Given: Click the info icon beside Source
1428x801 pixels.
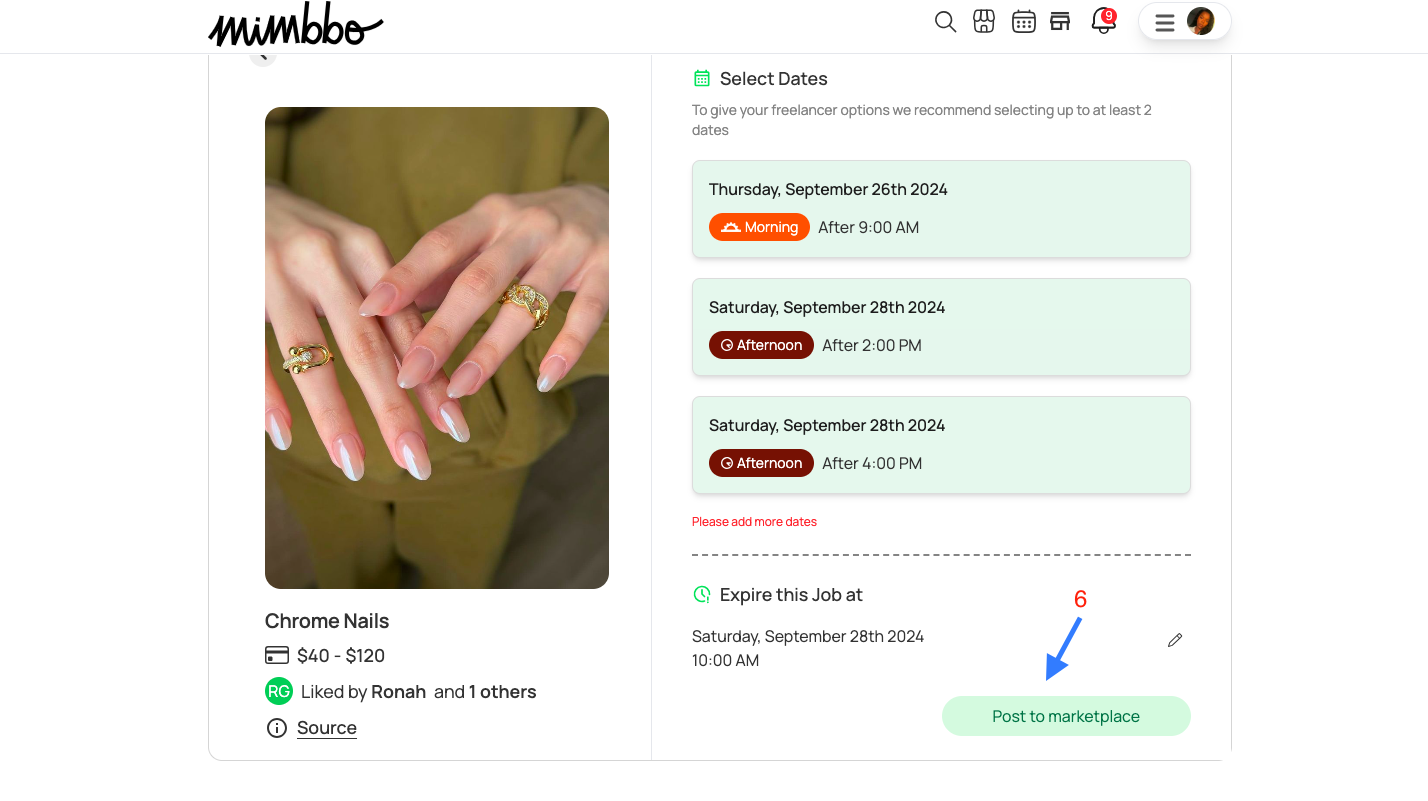Looking at the screenshot, I should [x=276, y=728].
